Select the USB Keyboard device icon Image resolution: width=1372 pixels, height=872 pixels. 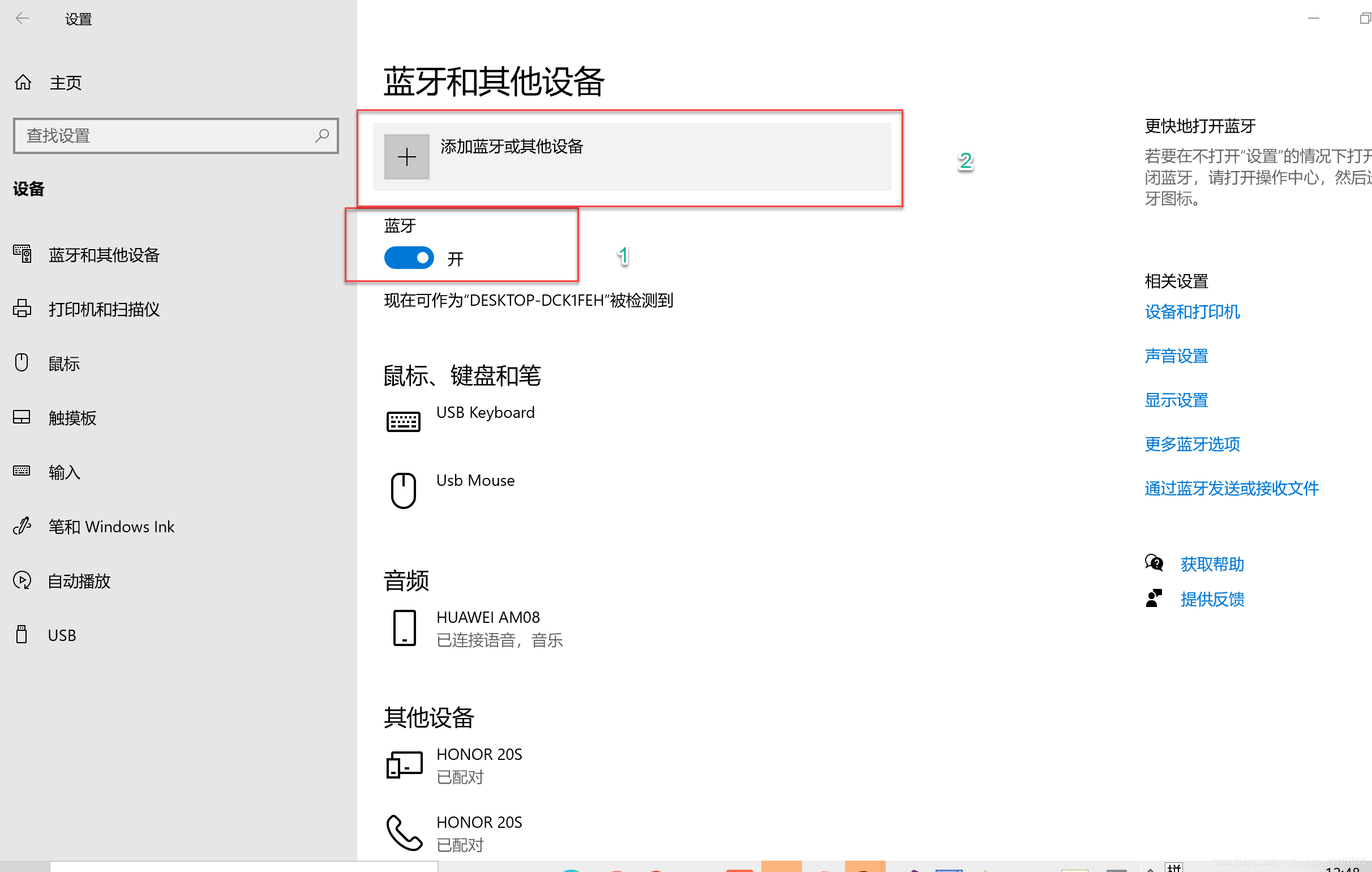[403, 422]
